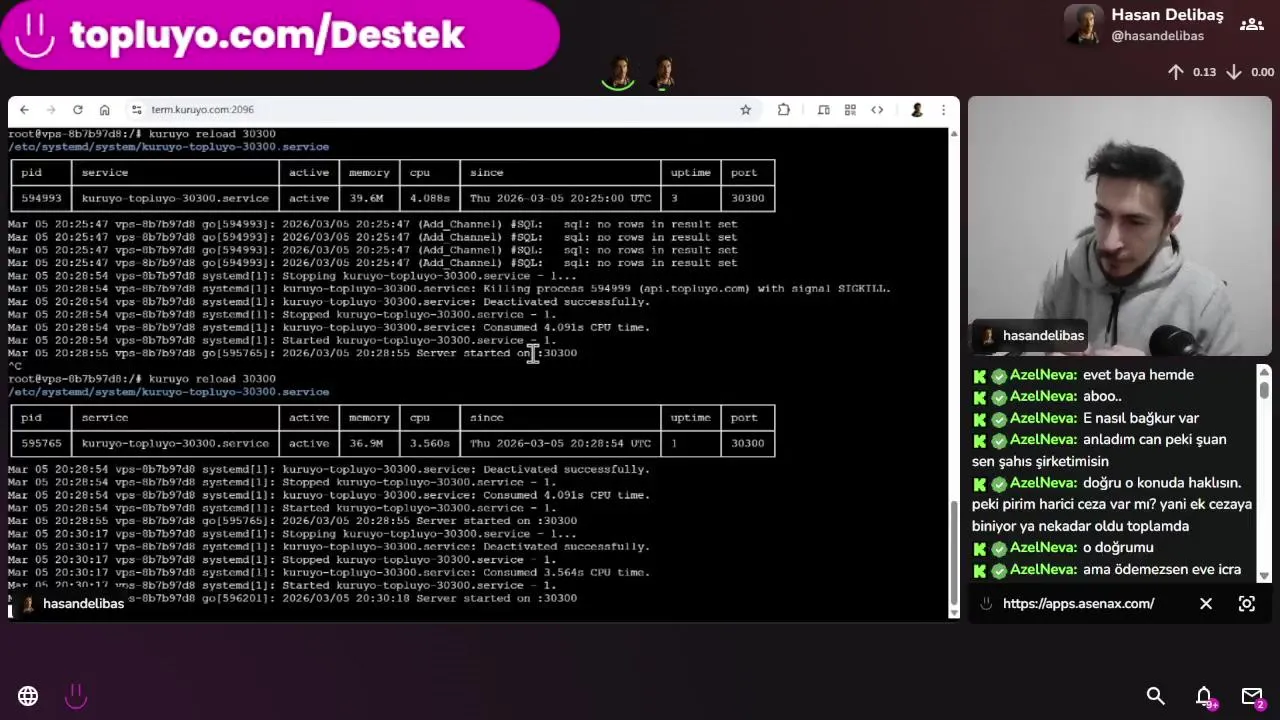
Task: Open the browser three-dot menu
Action: tap(943, 110)
